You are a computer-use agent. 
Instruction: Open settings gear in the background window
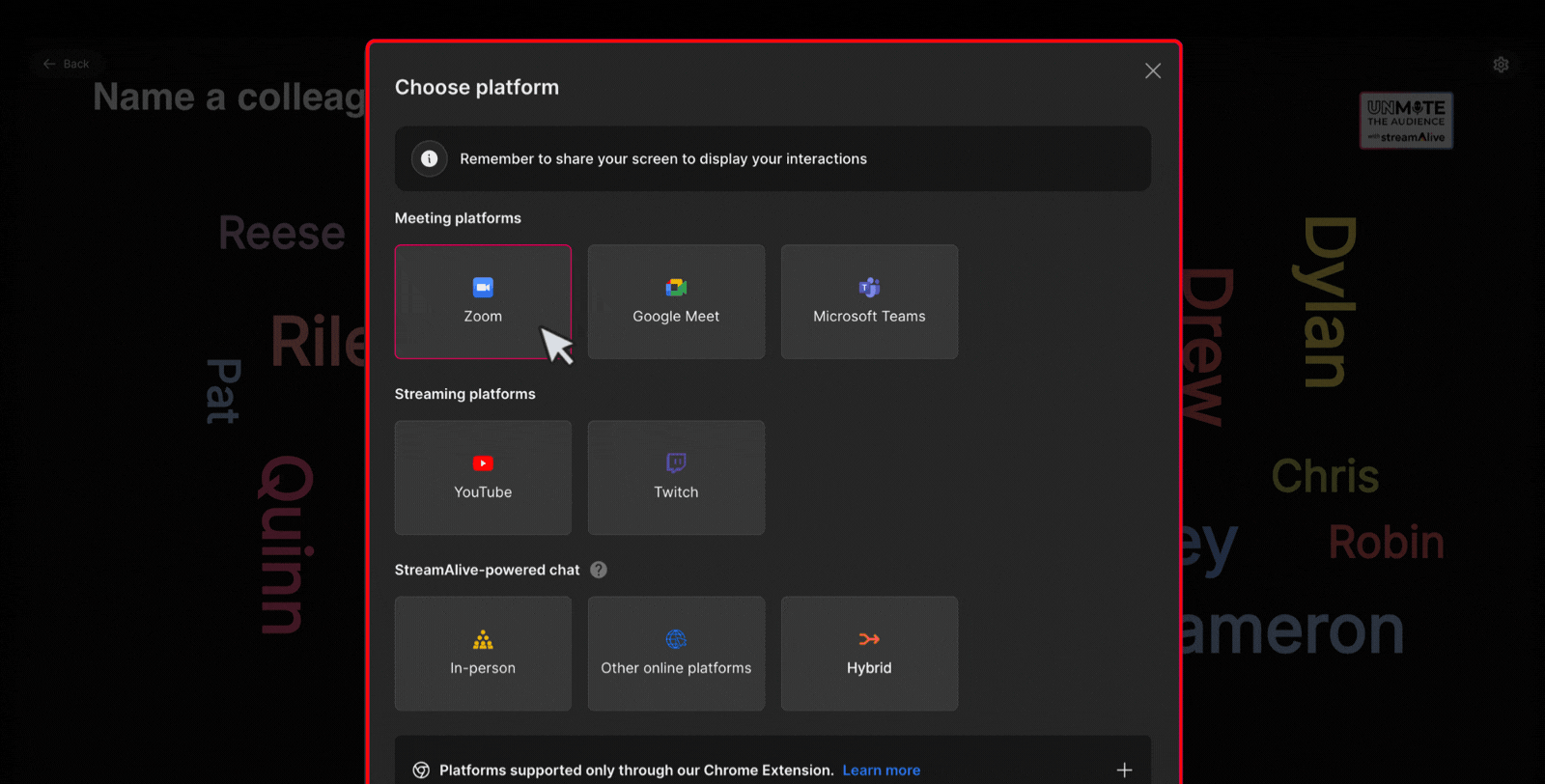tap(1501, 65)
